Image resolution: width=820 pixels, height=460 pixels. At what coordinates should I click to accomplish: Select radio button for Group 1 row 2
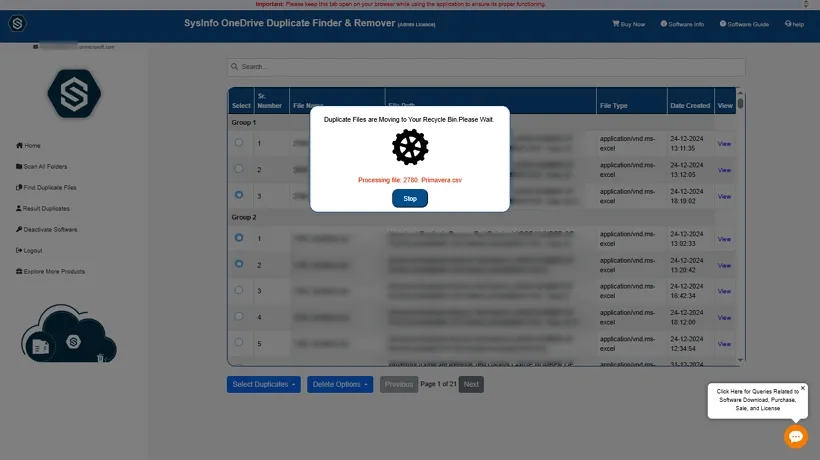coord(239,169)
